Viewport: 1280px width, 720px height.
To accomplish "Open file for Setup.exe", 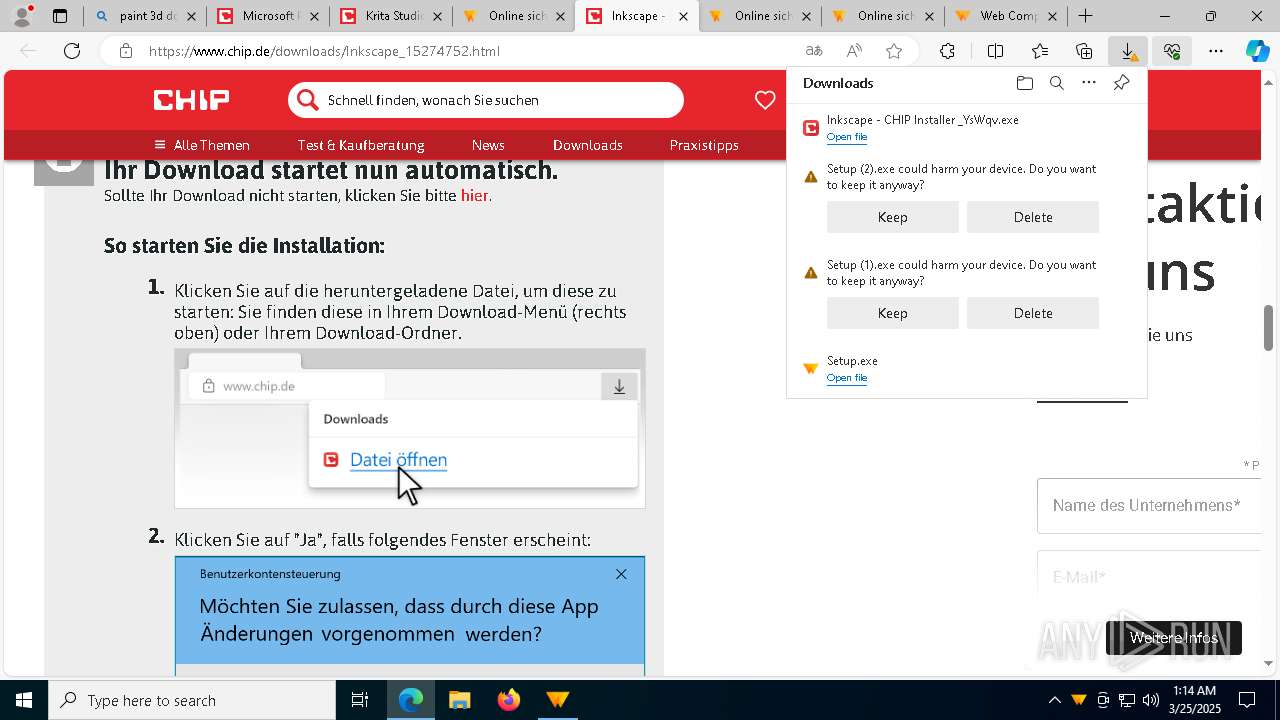I will 847,378.
